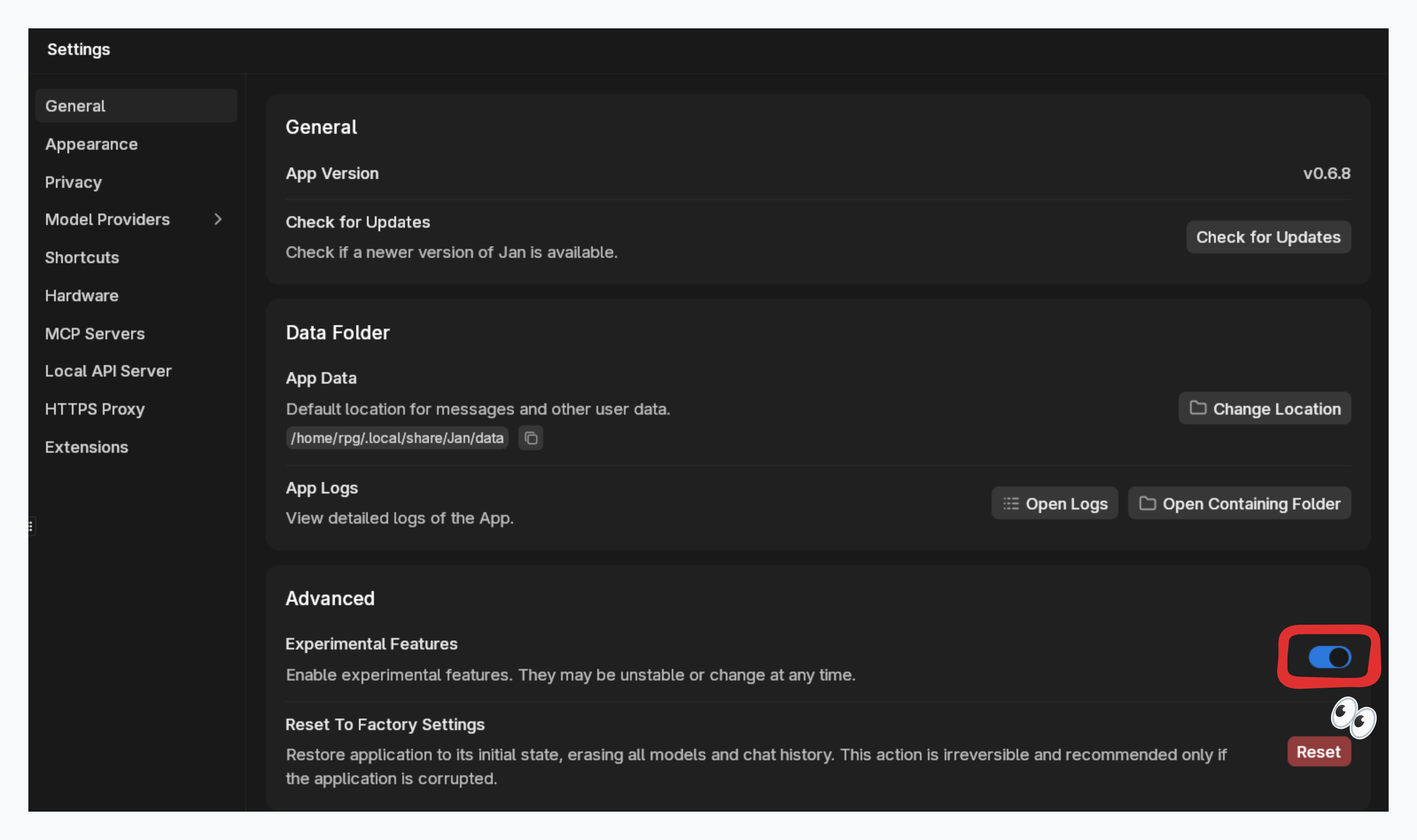Select the Extensions settings section

click(86, 447)
